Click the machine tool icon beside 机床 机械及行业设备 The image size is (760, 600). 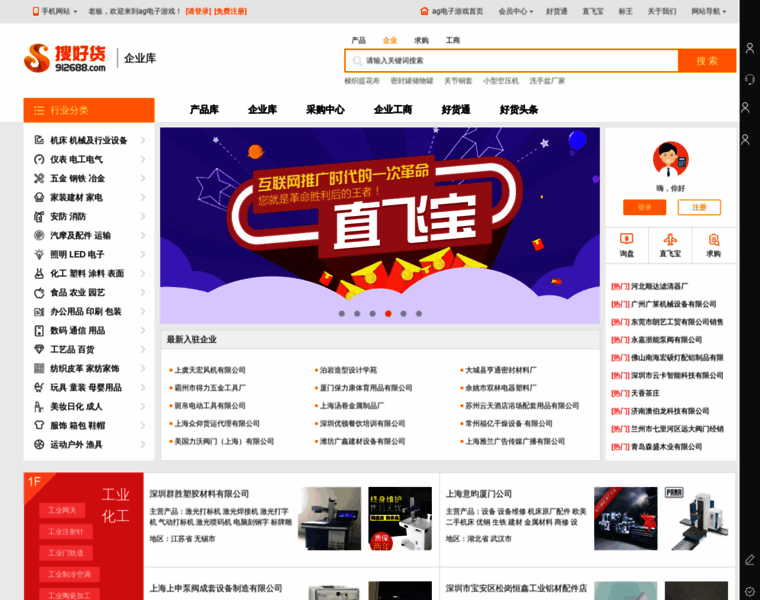[39, 140]
